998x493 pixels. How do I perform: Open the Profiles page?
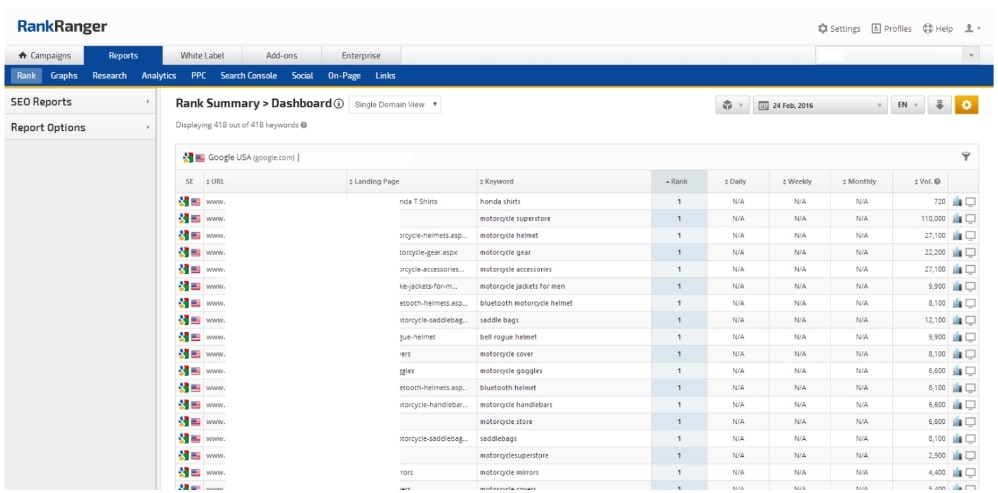tap(891, 29)
